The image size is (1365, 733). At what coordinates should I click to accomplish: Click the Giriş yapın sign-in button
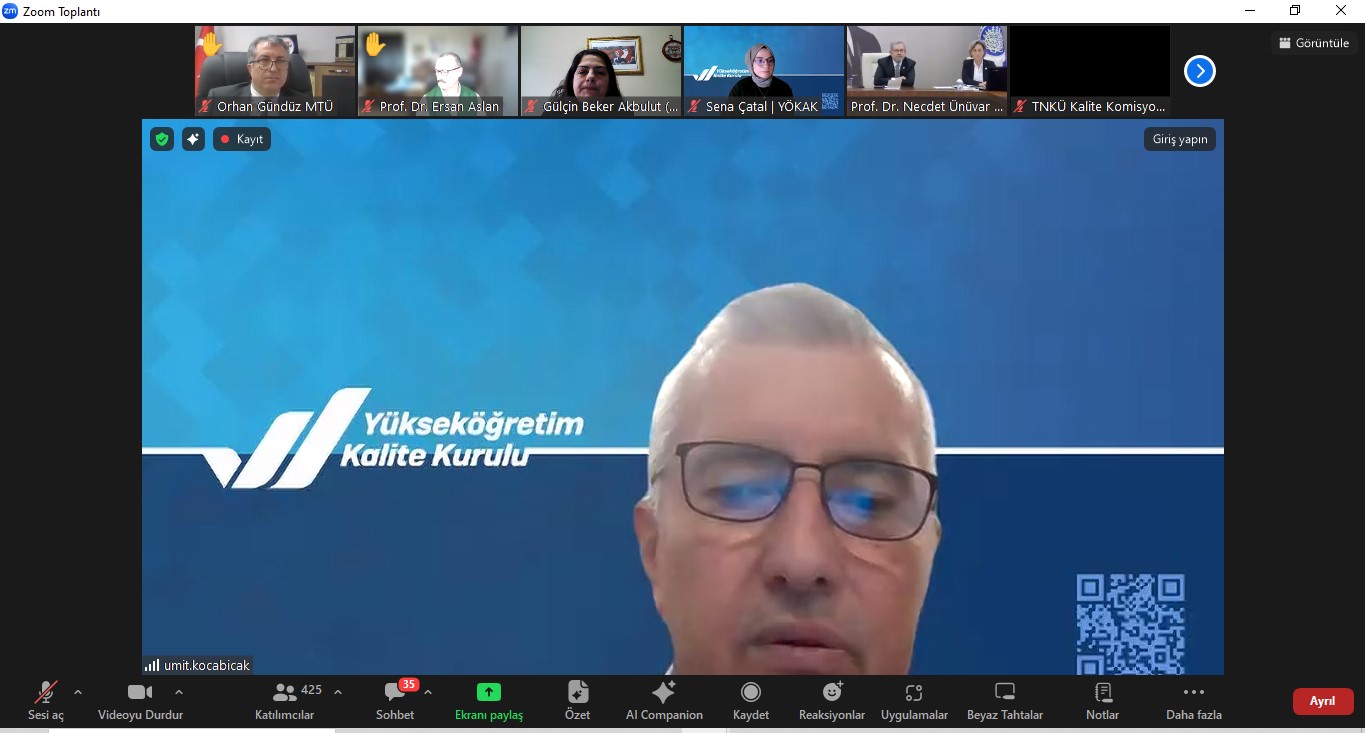click(1180, 139)
